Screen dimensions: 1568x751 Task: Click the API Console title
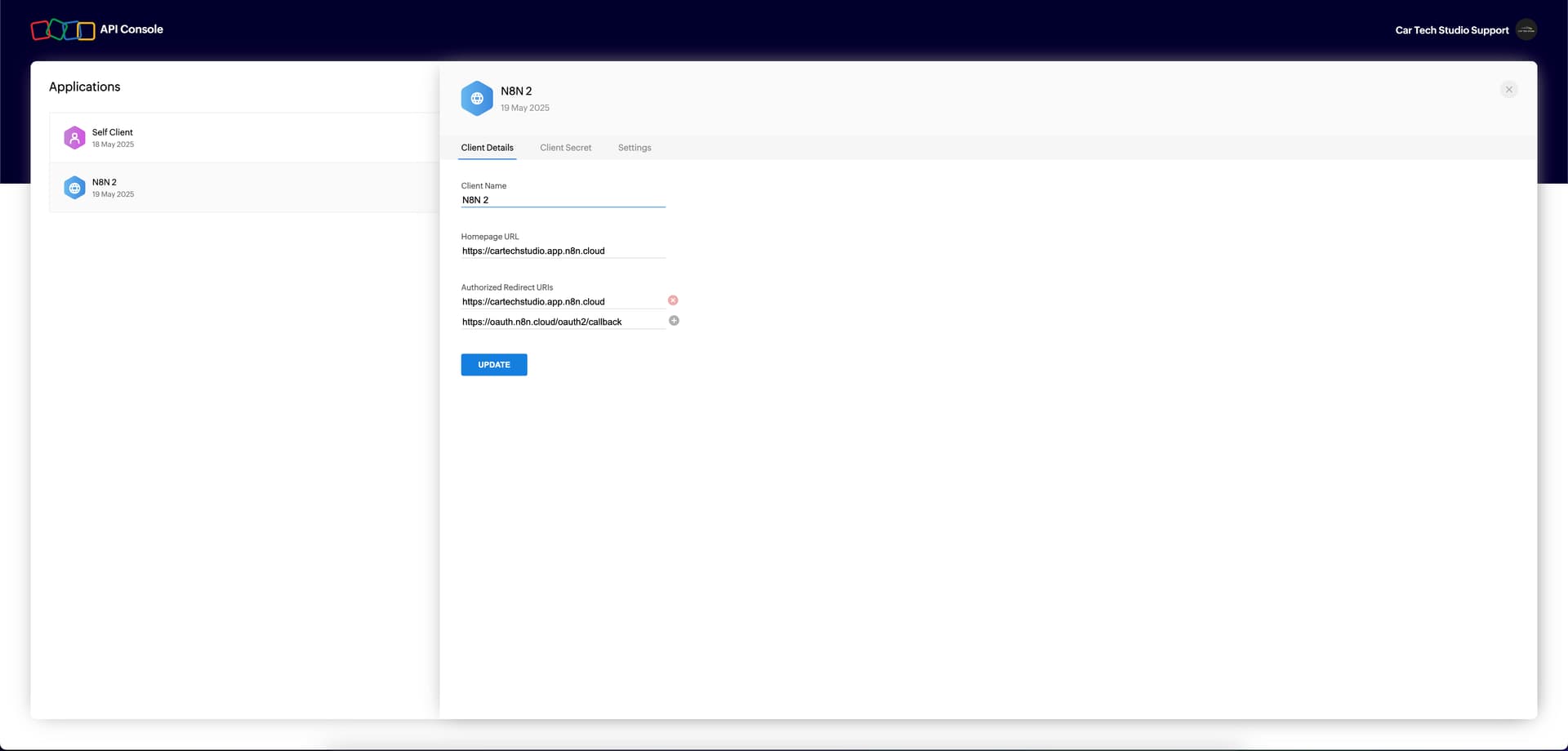[x=131, y=29]
